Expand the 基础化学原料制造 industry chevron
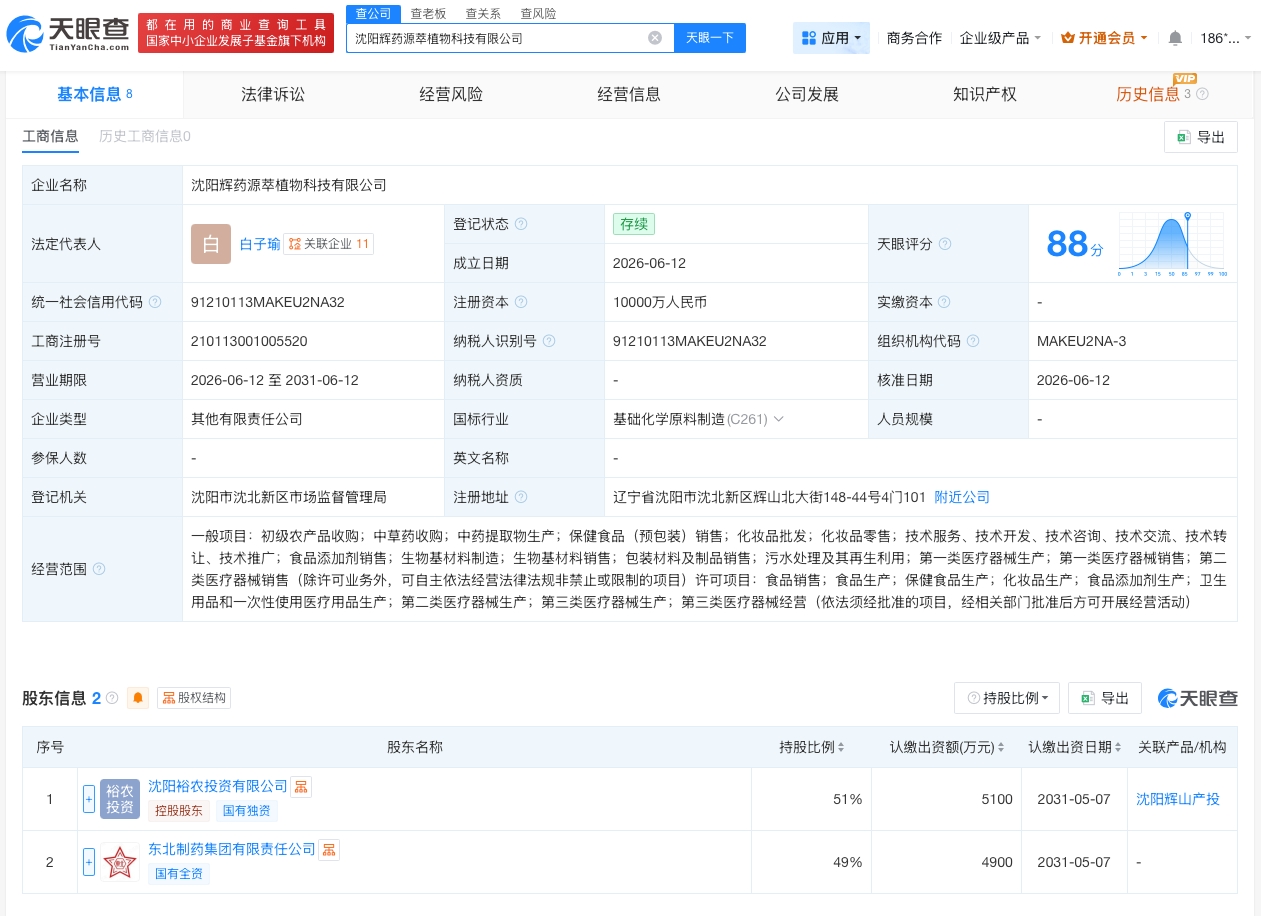 pos(778,419)
